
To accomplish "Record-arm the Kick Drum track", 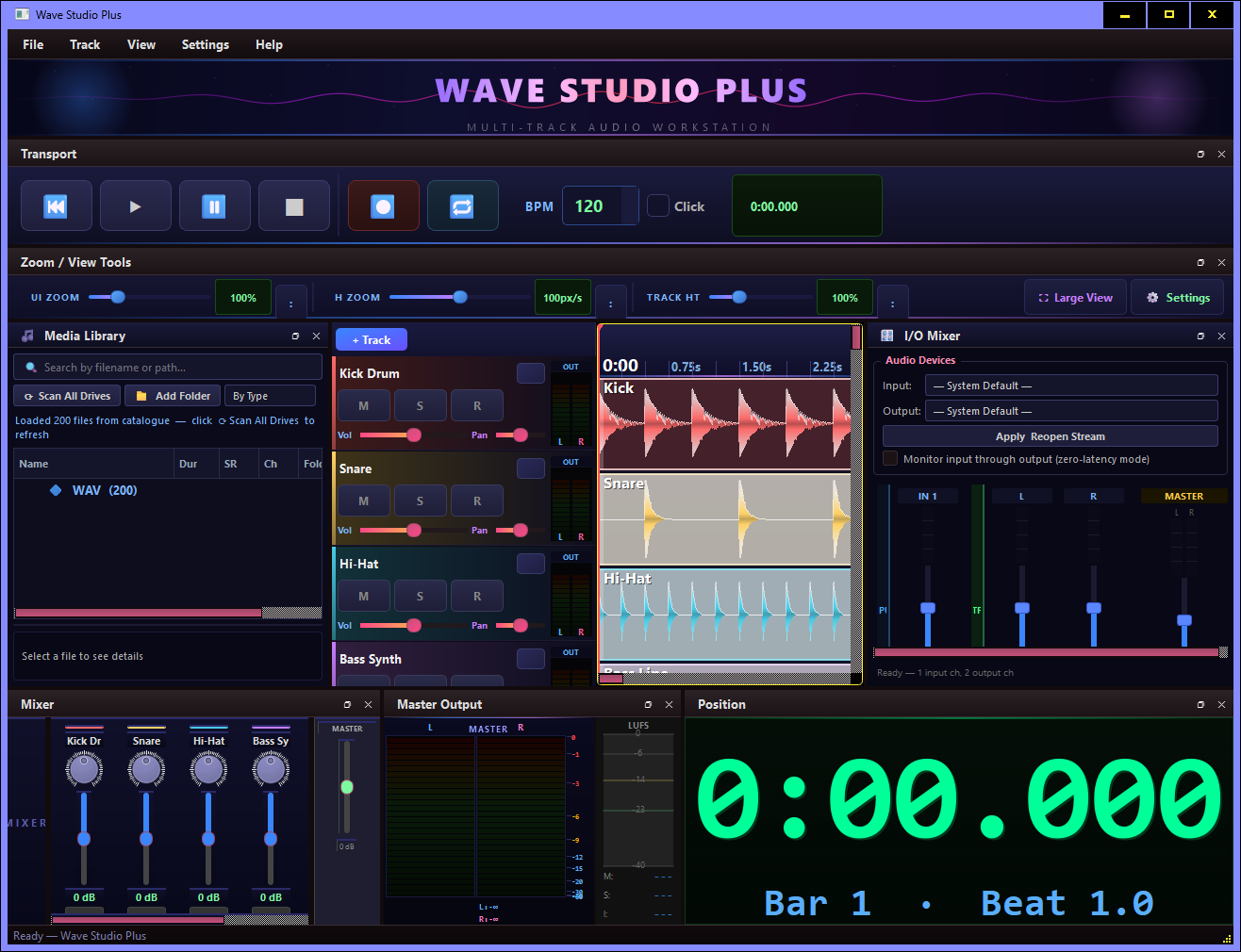I will click(477, 406).
